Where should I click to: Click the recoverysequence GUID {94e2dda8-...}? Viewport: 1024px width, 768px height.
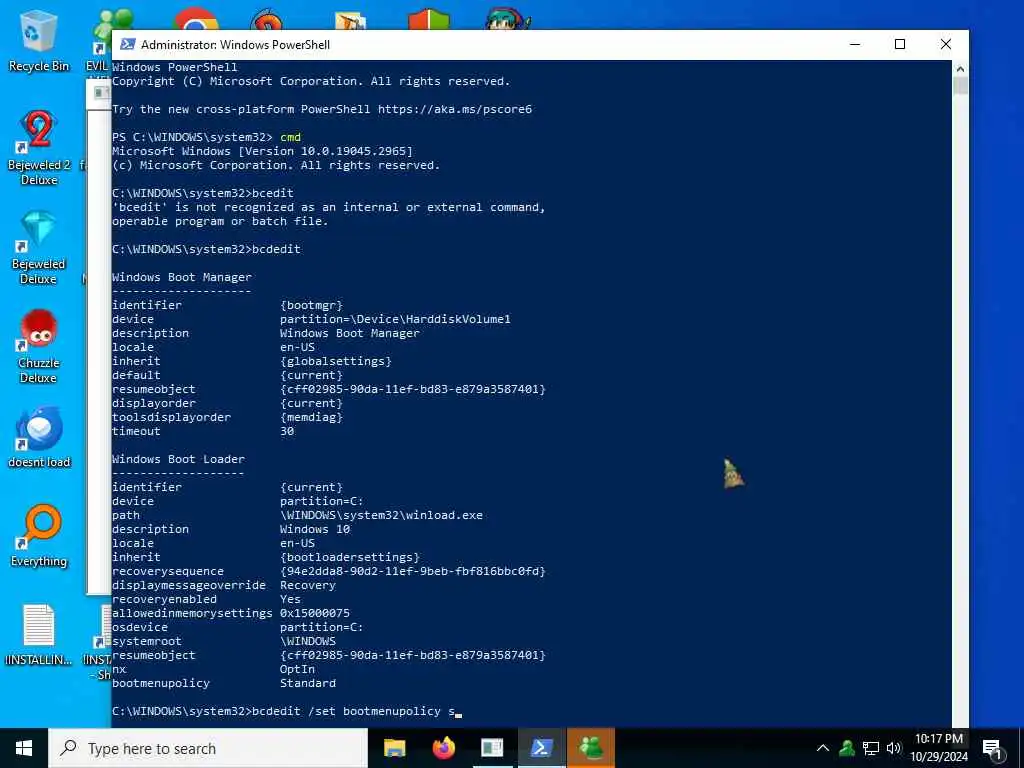[413, 571]
